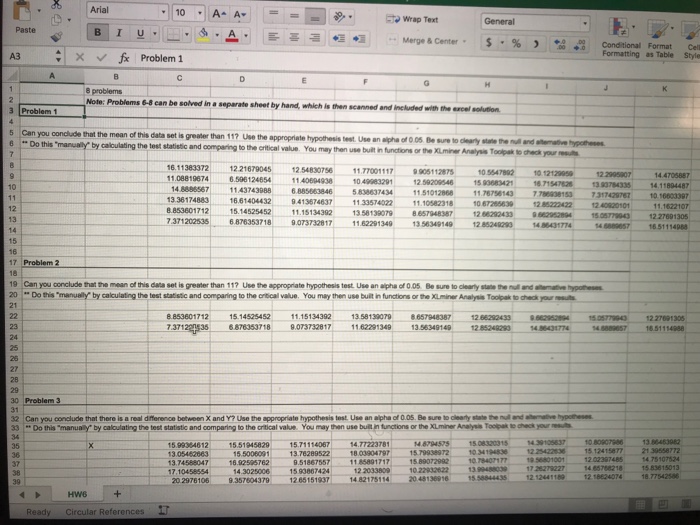Open the font color dropdown arrow
The image size is (700, 525).
[246, 36]
